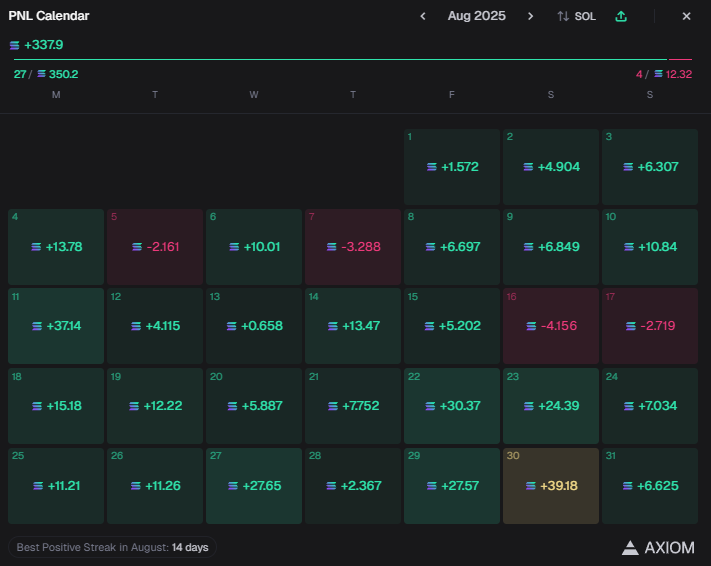Screen dimensions: 711x566
Task: Select August 1 cell with +1.572
Action: 452,167
